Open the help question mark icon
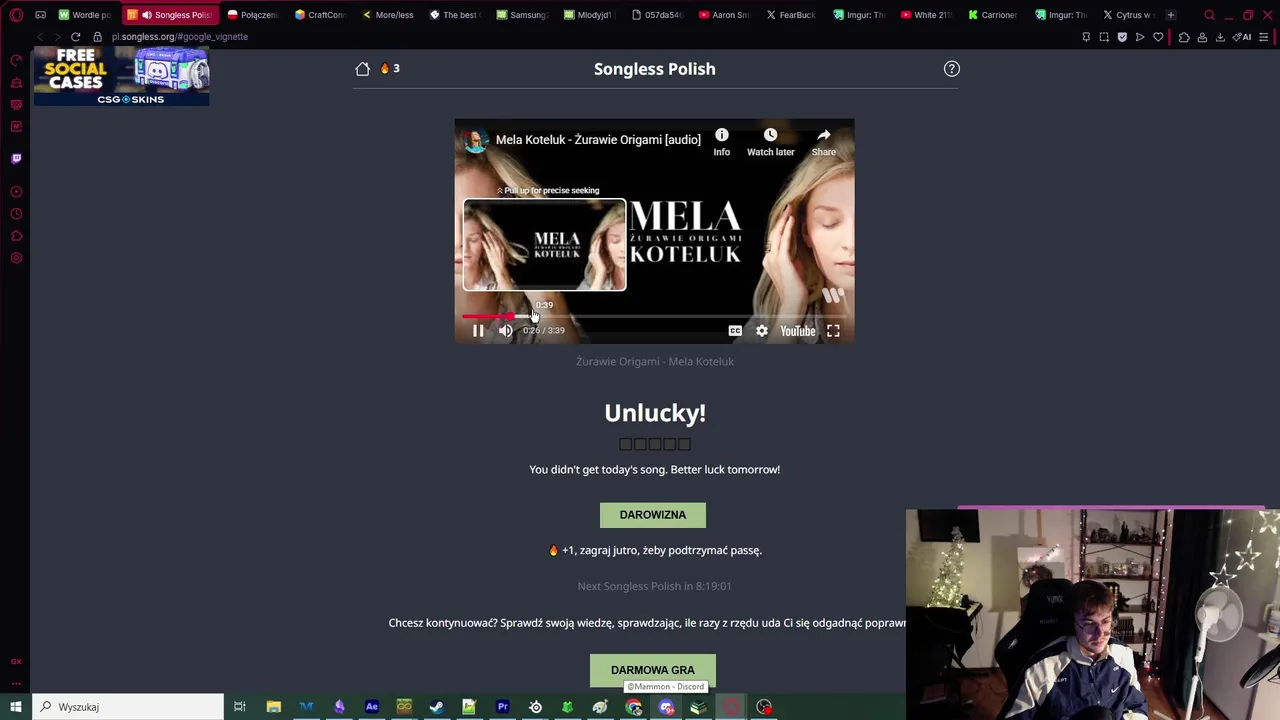Viewport: 1280px width, 720px height. pyautogui.click(x=952, y=69)
